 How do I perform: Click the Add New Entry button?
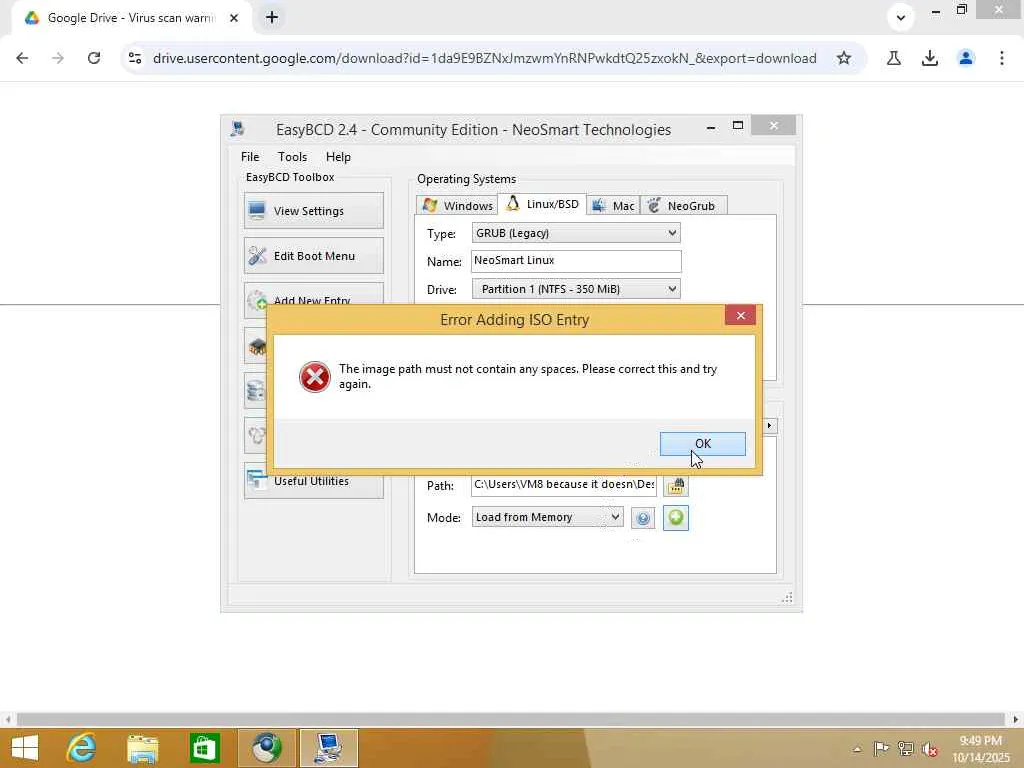point(313,293)
